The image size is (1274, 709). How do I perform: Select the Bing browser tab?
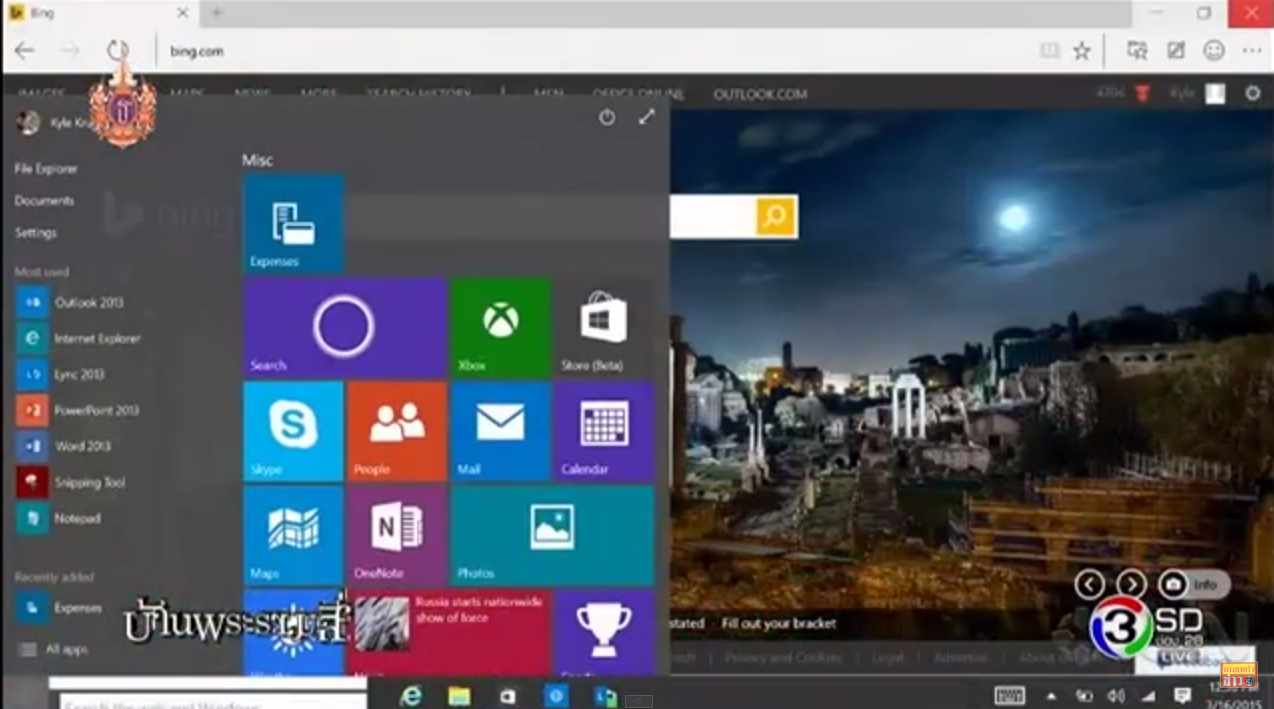click(x=100, y=13)
